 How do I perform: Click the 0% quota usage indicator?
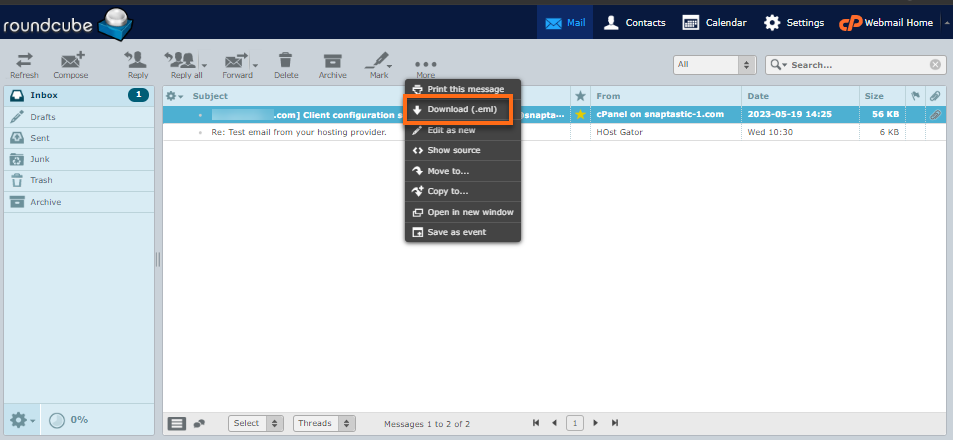(68, 420)
